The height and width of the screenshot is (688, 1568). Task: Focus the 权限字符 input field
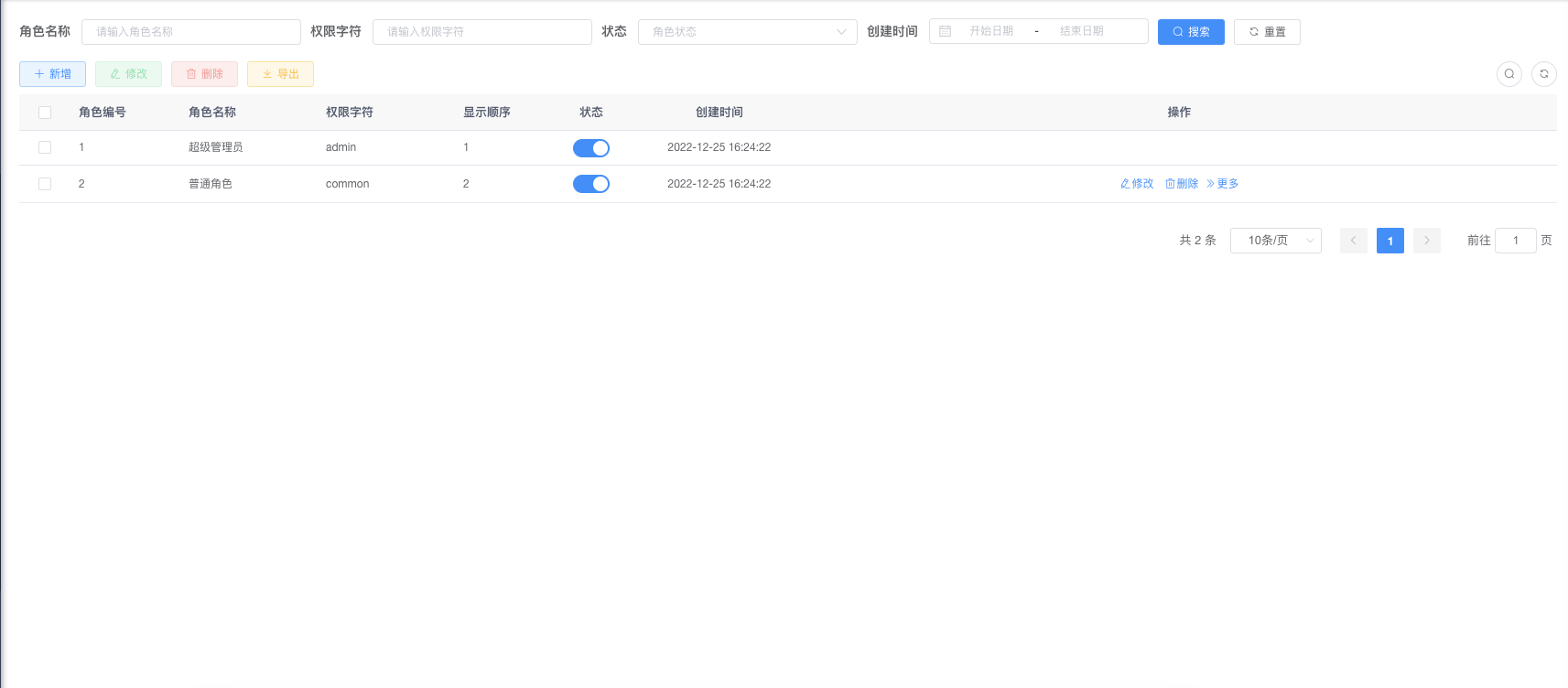tap(482, 32)
